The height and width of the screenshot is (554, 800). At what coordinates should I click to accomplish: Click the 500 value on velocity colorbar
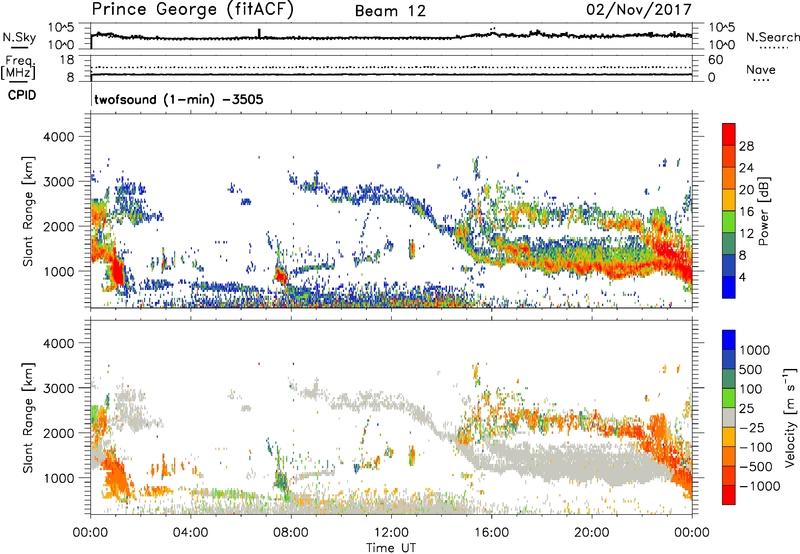click(x=751, y=370)
